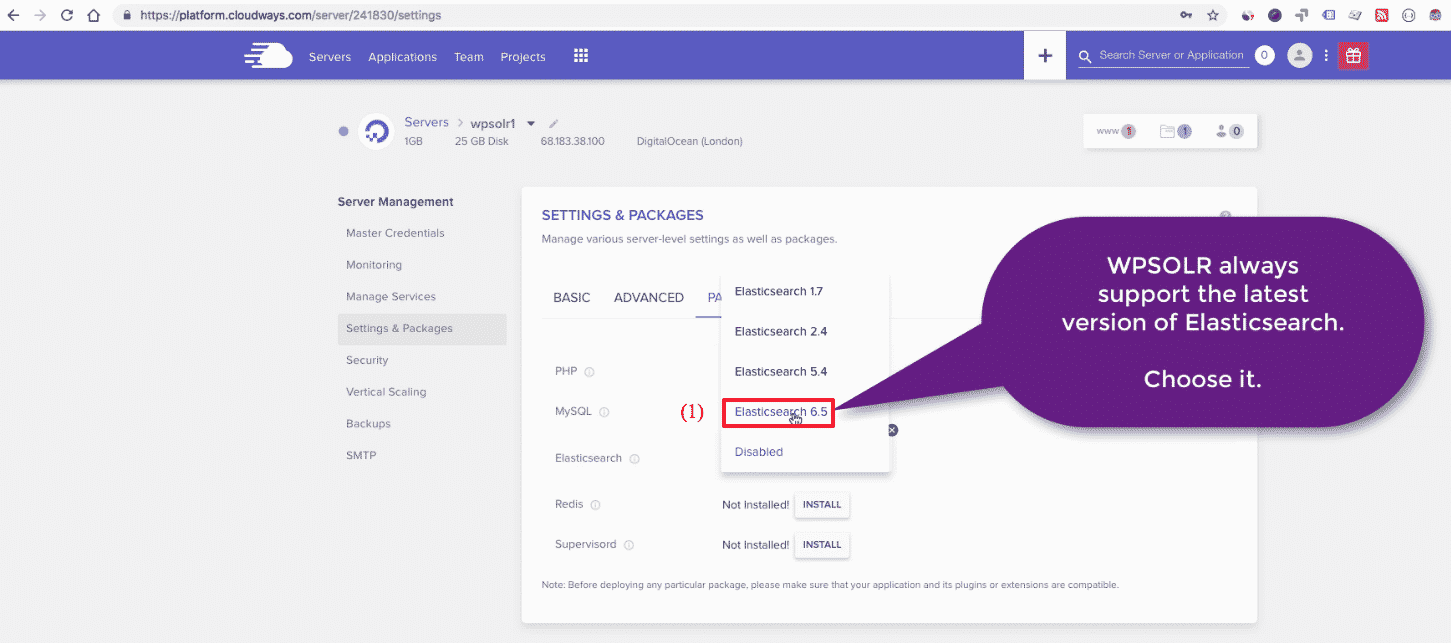Click the info icon beside PHP
This screenshot has height=643, width=1451.
589,372
